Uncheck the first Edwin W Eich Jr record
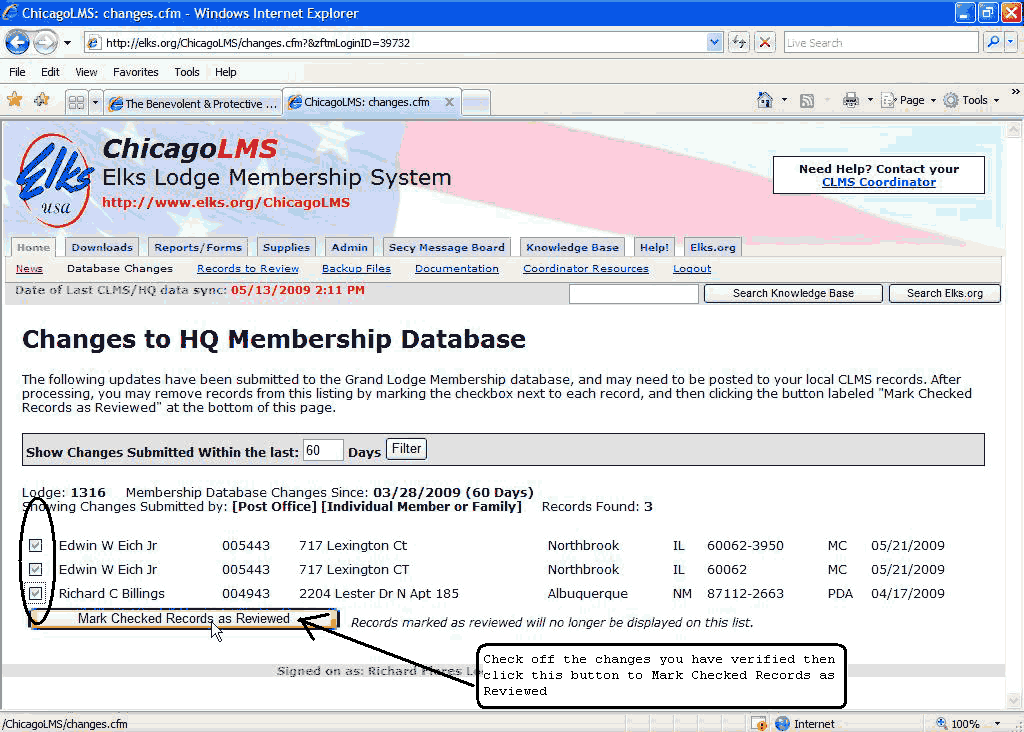Screen dimensions: 1024x732 pyautogui.click(x=36, y=546)
